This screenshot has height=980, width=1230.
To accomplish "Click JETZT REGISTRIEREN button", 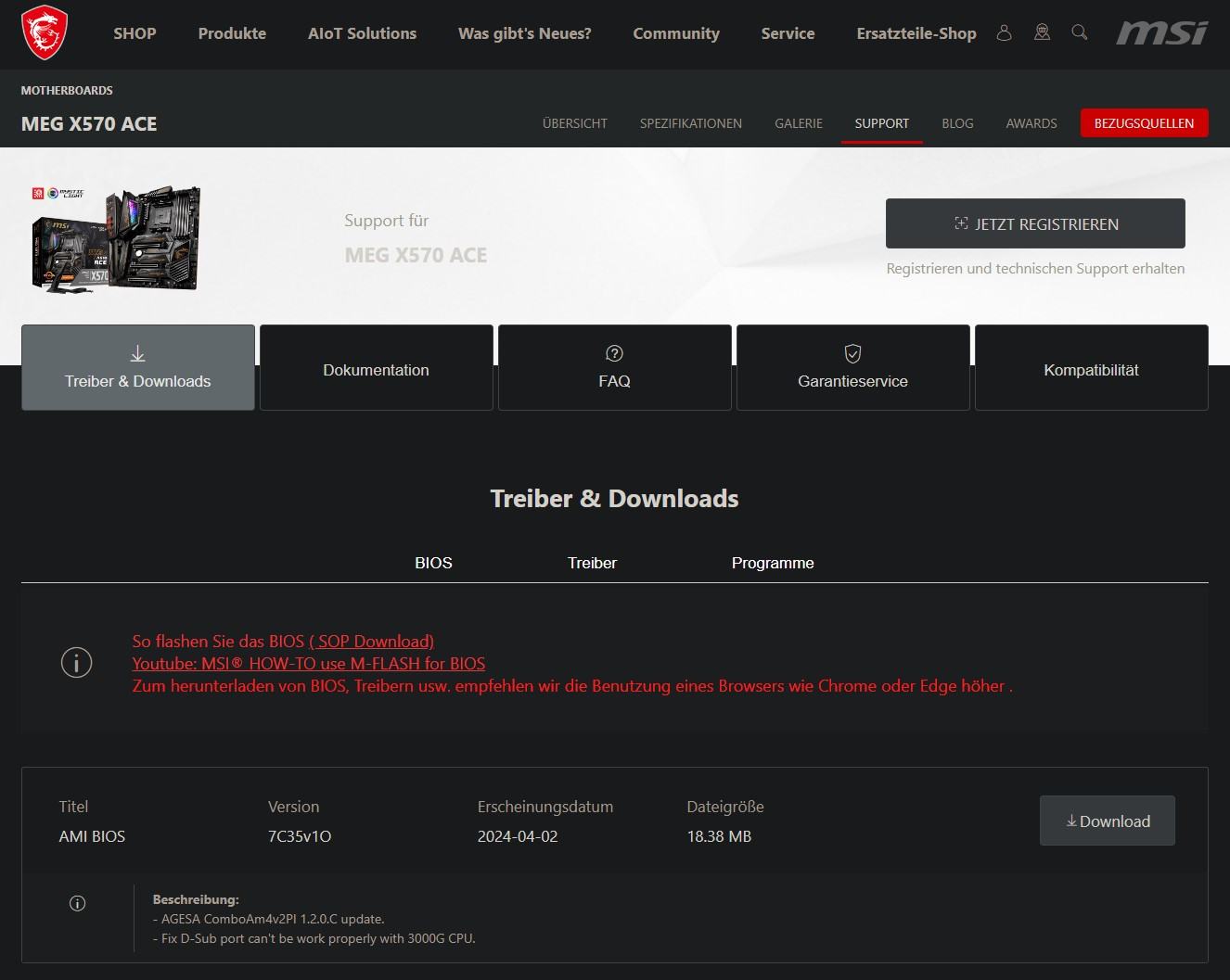I will 1035,223.
